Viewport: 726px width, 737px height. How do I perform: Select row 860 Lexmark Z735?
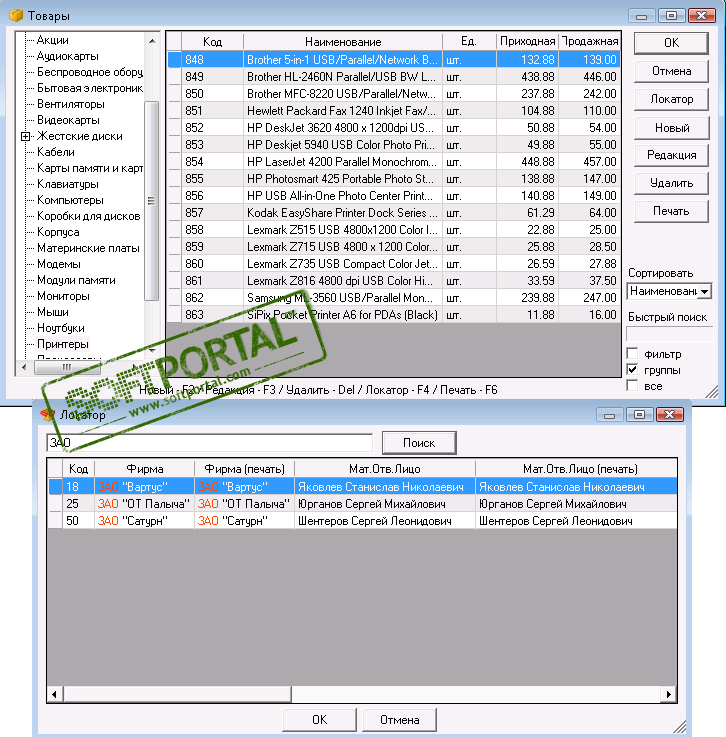394,264
